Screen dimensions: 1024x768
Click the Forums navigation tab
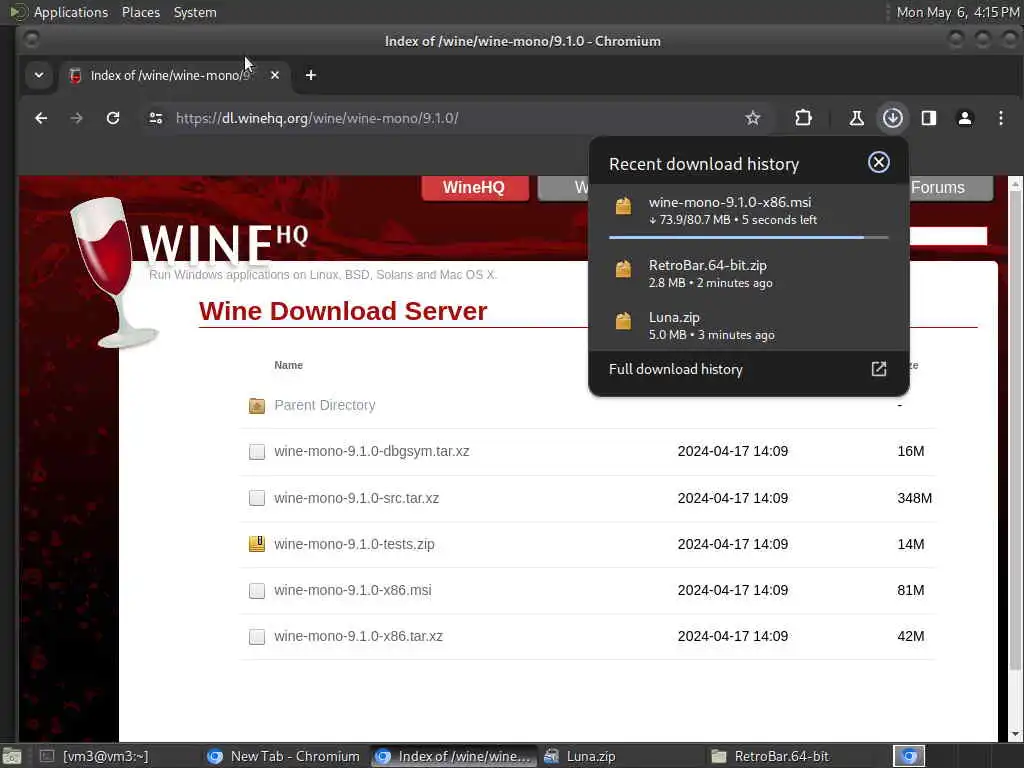tap(950, 187)
